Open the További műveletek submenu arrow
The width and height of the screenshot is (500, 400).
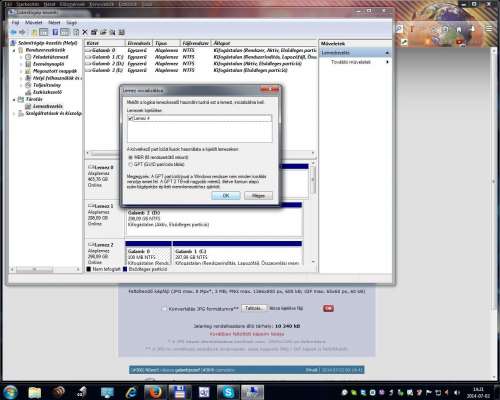coord(387,62)
